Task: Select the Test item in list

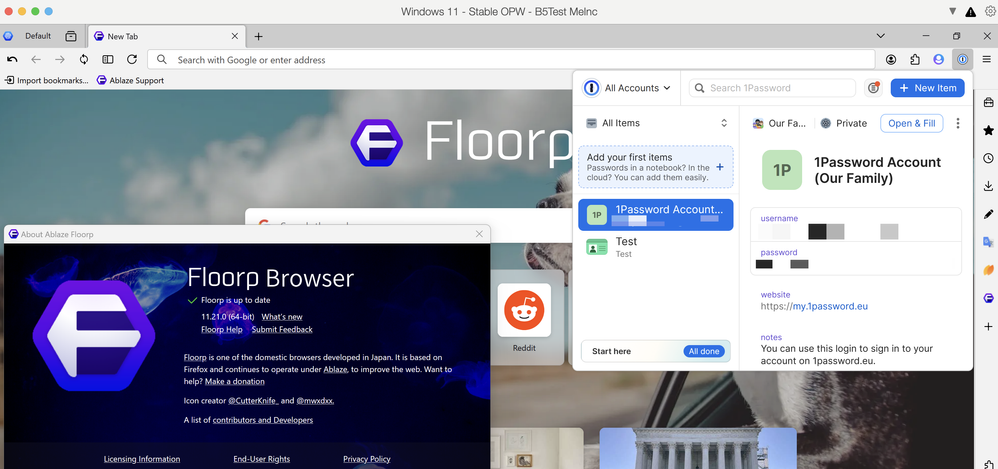Action: (655, 247)
